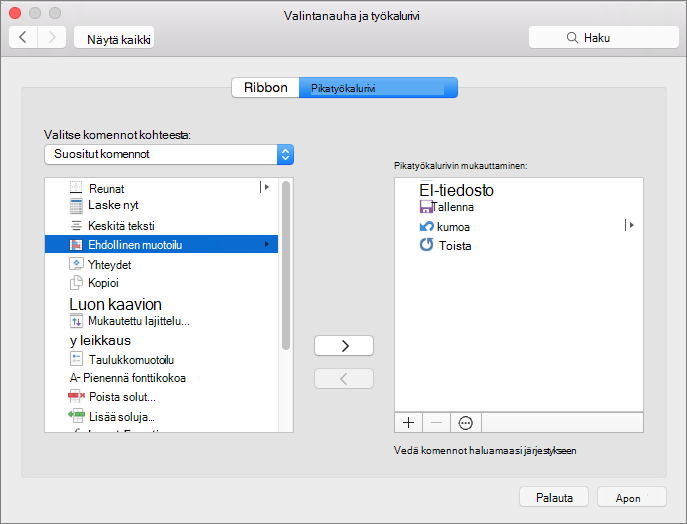Image resolution: width=687 pixels, height=524 pixels.
Task: Select Toista in toolbar list
Action: tap(519, 245)
